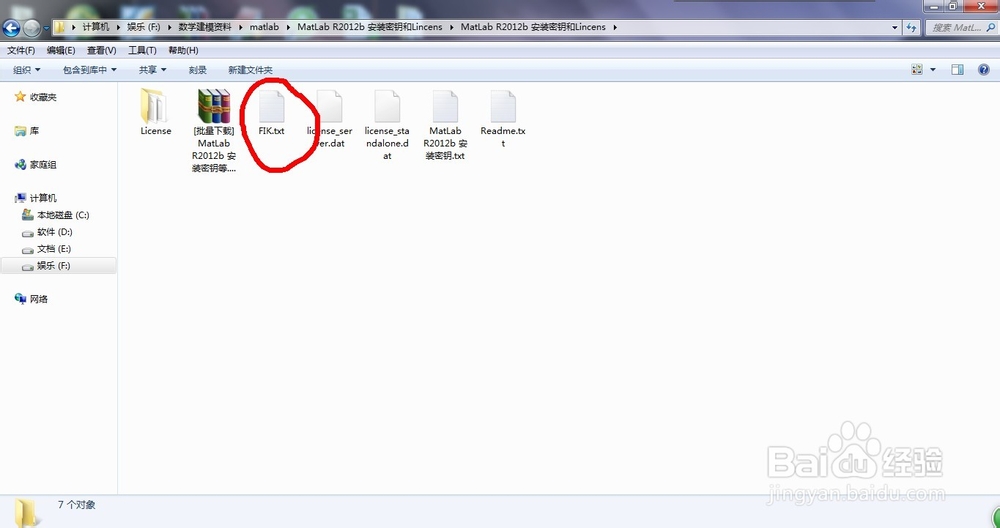Select 计算机 in navigation pane
1000x528 pixels.
click(43, 198)
